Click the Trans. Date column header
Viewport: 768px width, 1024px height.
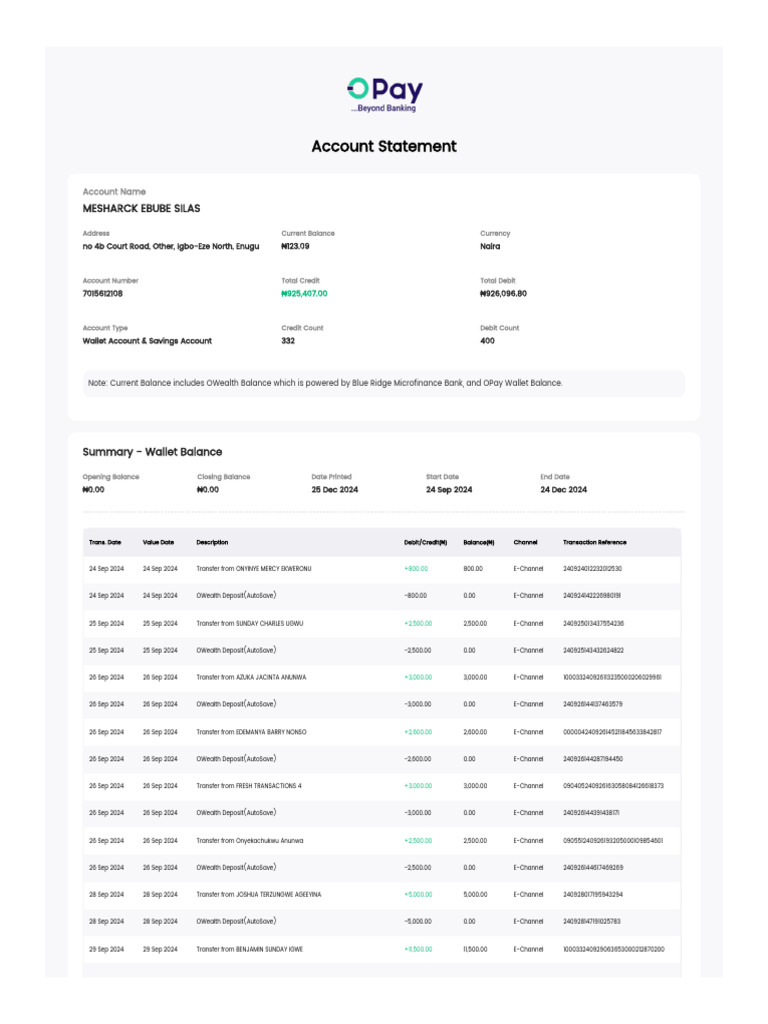(105, 542)
